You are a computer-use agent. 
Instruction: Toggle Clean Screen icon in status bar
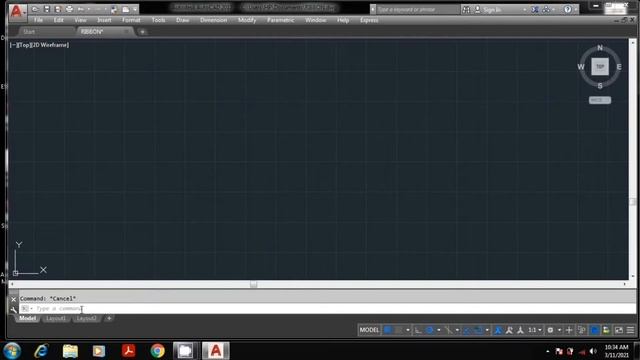click(x=619, y=330)
